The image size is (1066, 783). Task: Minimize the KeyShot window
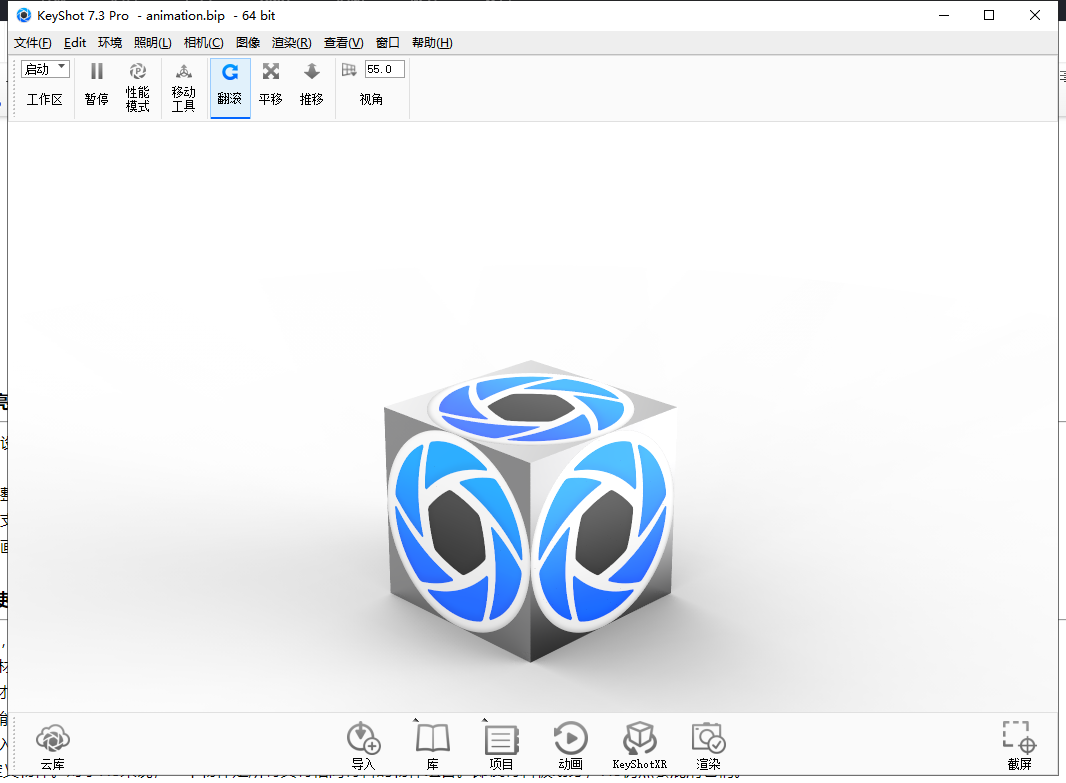click(944, 15)
